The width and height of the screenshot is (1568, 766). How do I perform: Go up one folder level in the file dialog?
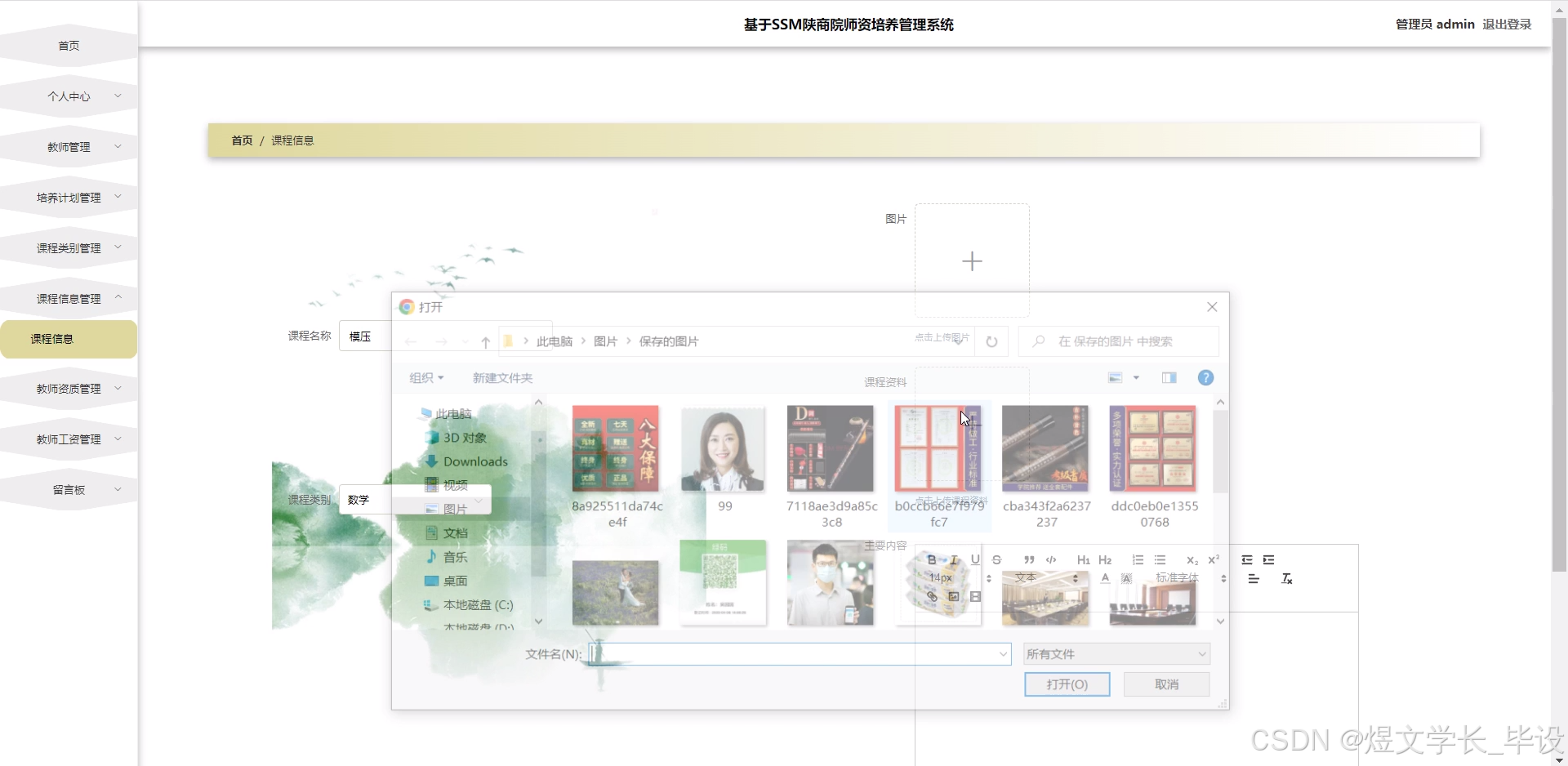(x=485, y=342)
